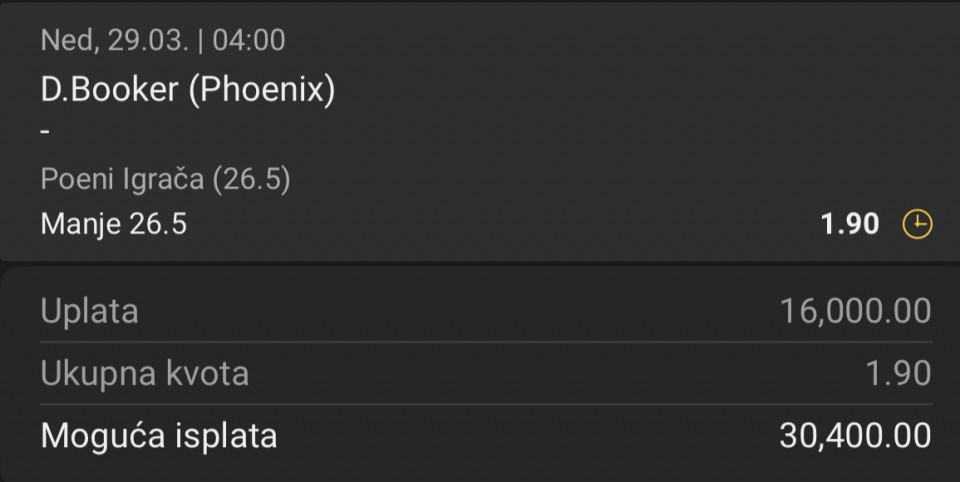Click the (Phoenix) team label

point(262,90)
